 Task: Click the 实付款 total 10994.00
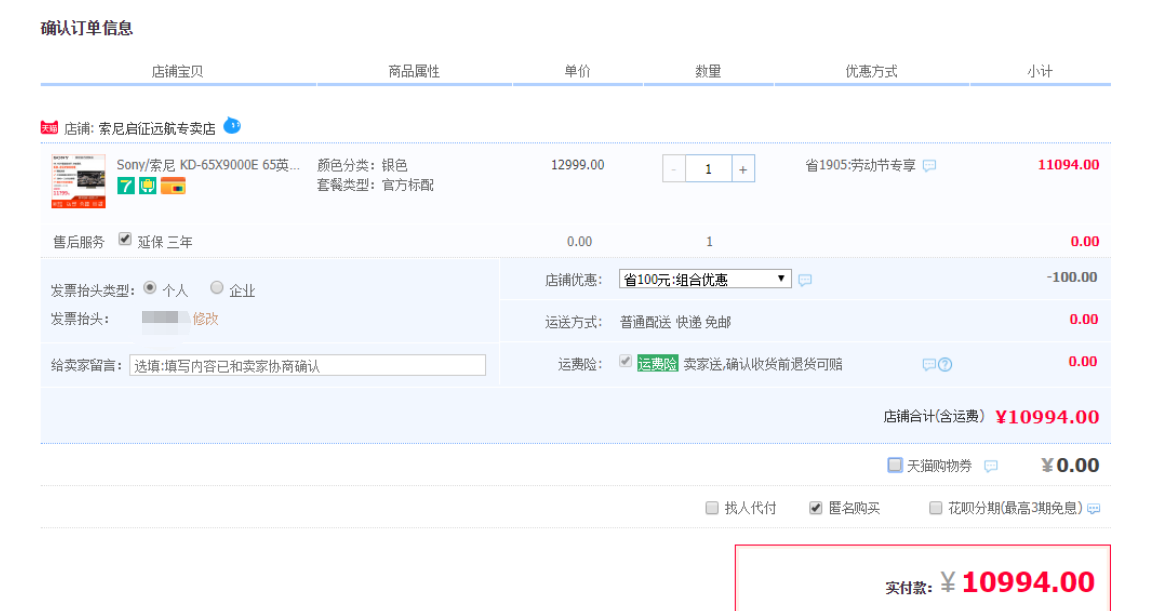tap(1028, 582)
